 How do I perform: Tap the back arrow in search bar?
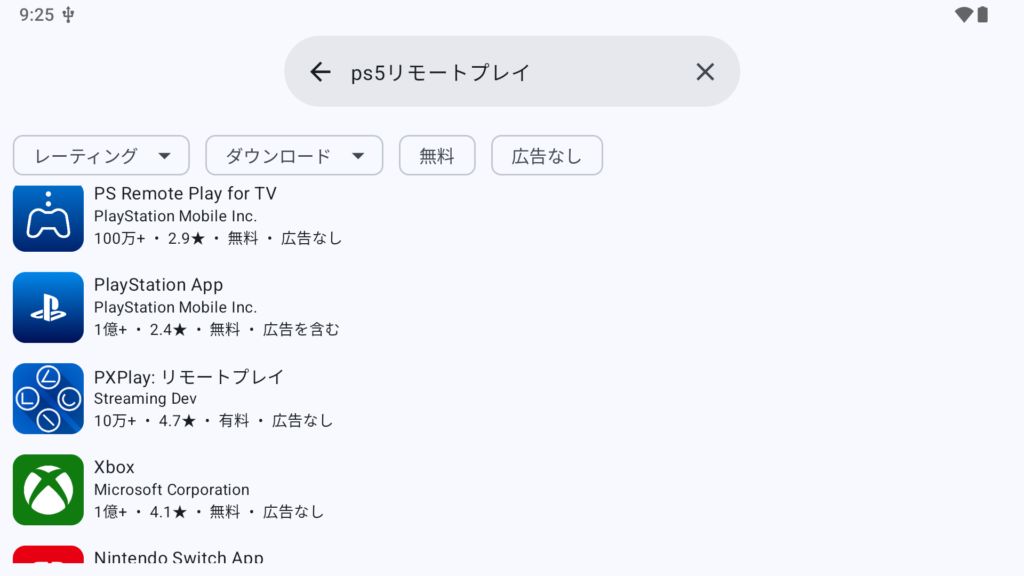click(x=320, y=72)
